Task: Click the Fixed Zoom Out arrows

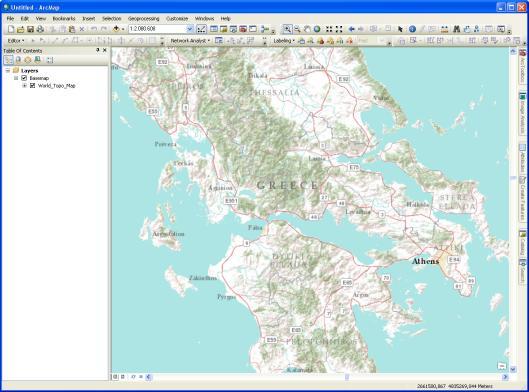Action: click(339, 29)
